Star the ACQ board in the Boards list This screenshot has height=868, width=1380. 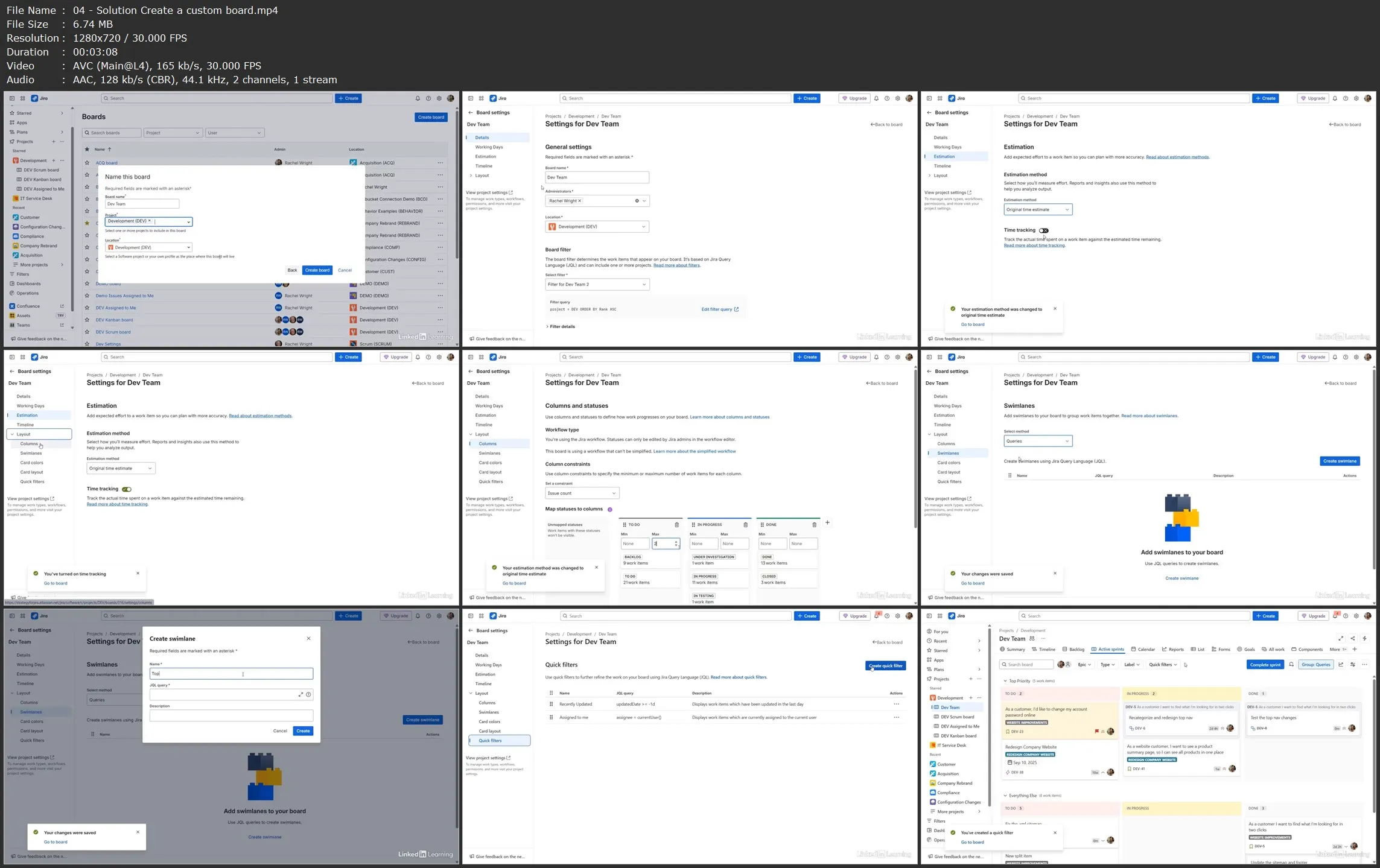click(87, 163)
